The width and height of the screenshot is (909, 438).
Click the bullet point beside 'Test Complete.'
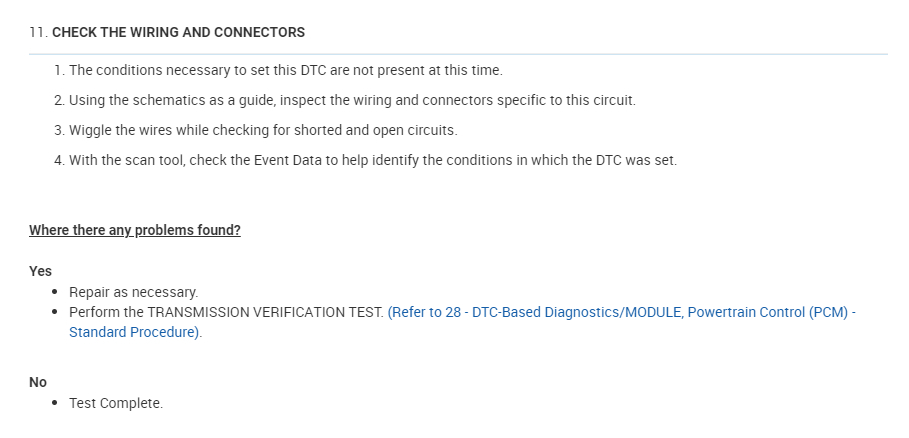[x=54, y=403]
